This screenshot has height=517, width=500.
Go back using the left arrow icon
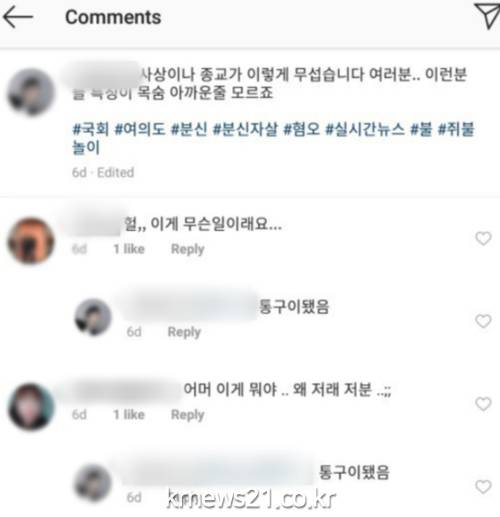point(18,17)
